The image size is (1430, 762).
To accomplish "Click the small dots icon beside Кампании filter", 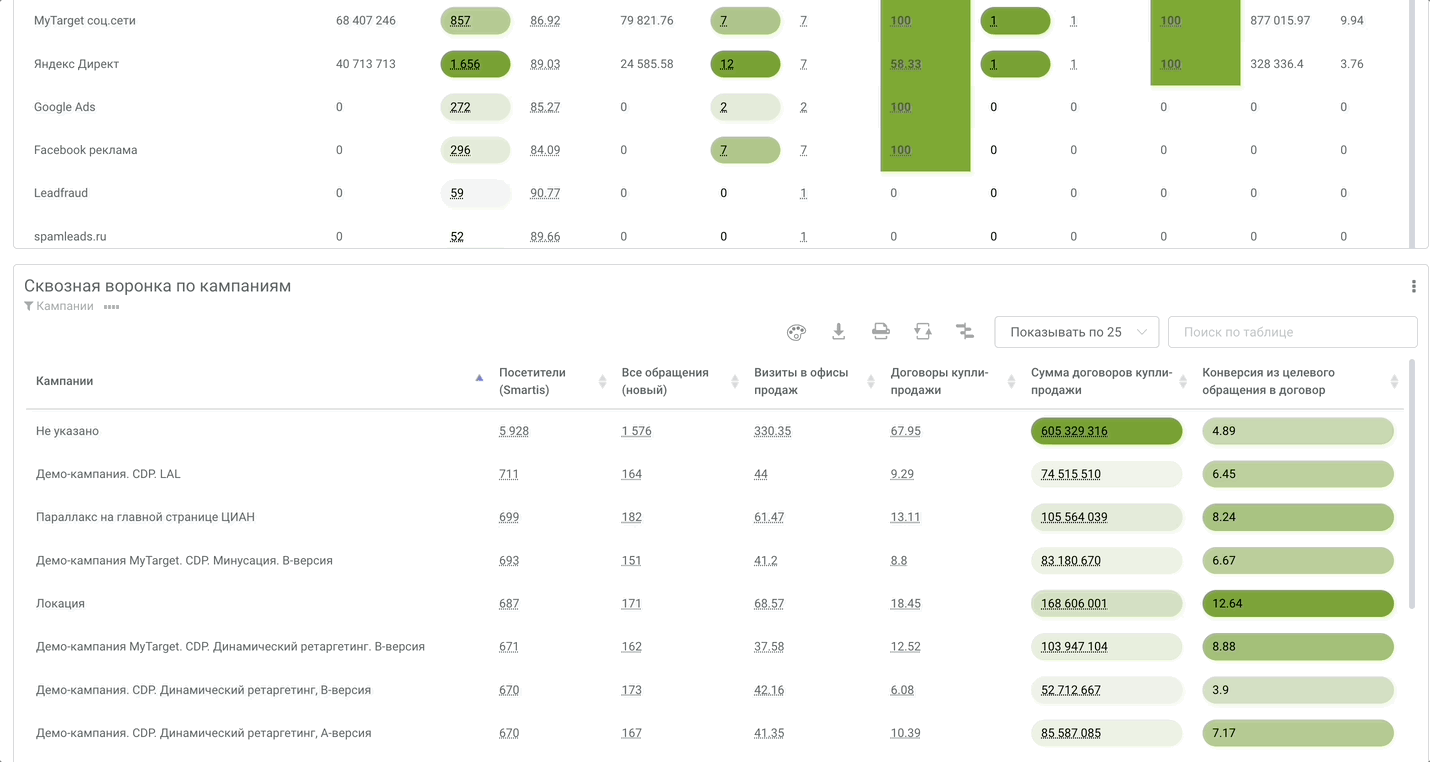I will click(x=111, y=307).
